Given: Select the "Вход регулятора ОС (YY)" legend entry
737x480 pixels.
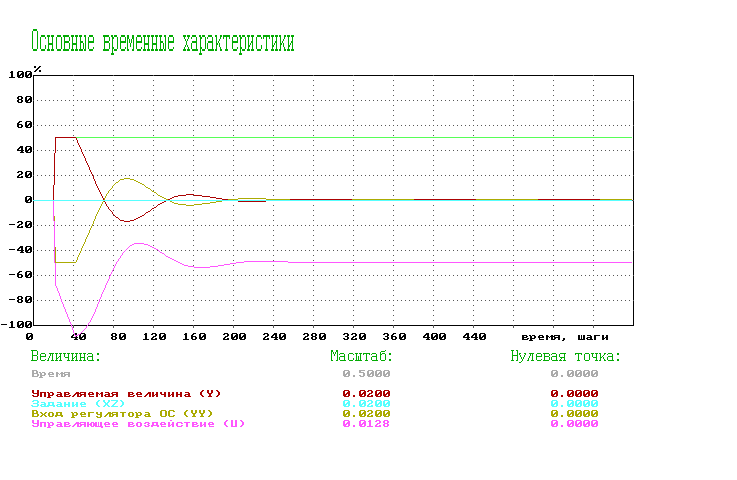Looking at the screenshot, I should (122, 413).
